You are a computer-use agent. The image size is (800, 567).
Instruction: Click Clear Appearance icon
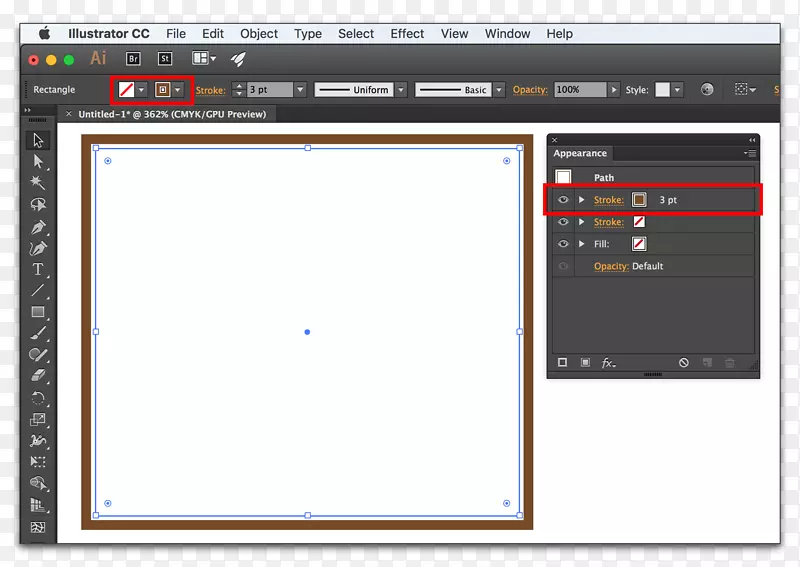(684, 362)
